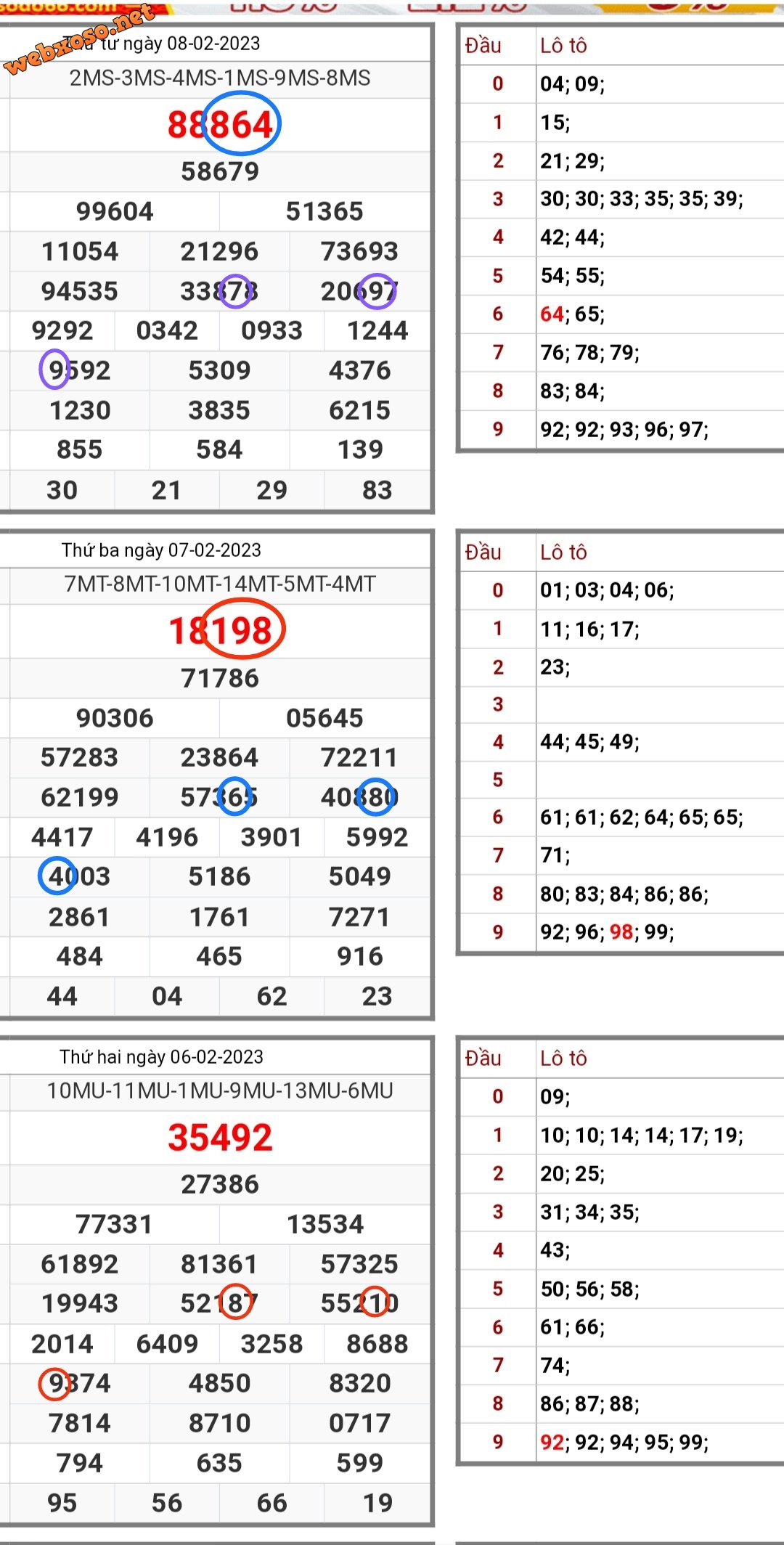This screenshot has height=1545, width=784.
Task: Click three-digit result 916
Action: [x=360, y=956]
